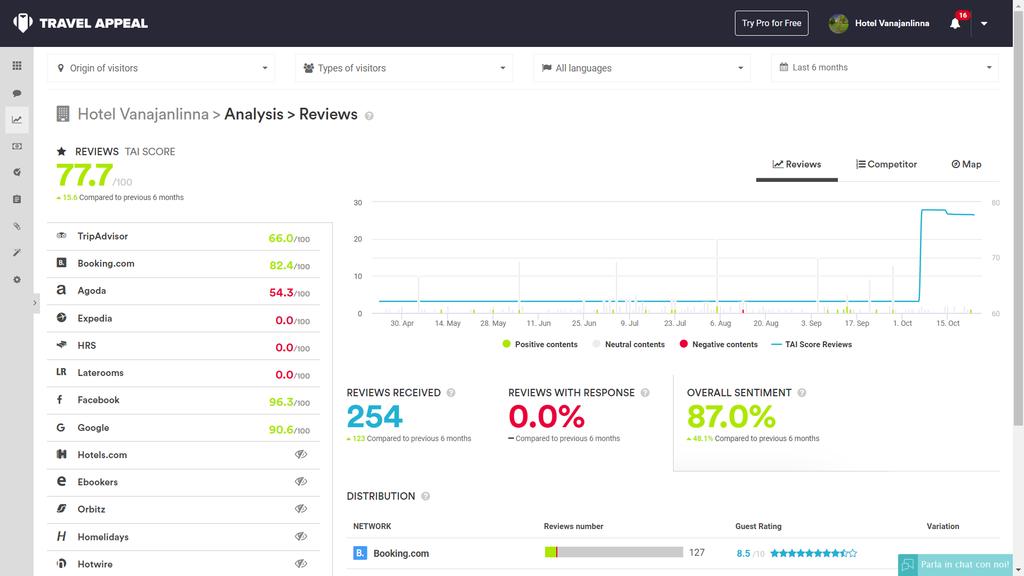Click the Variation column header
This screenshot has height=576, width=1024.
tap(943, 526)
